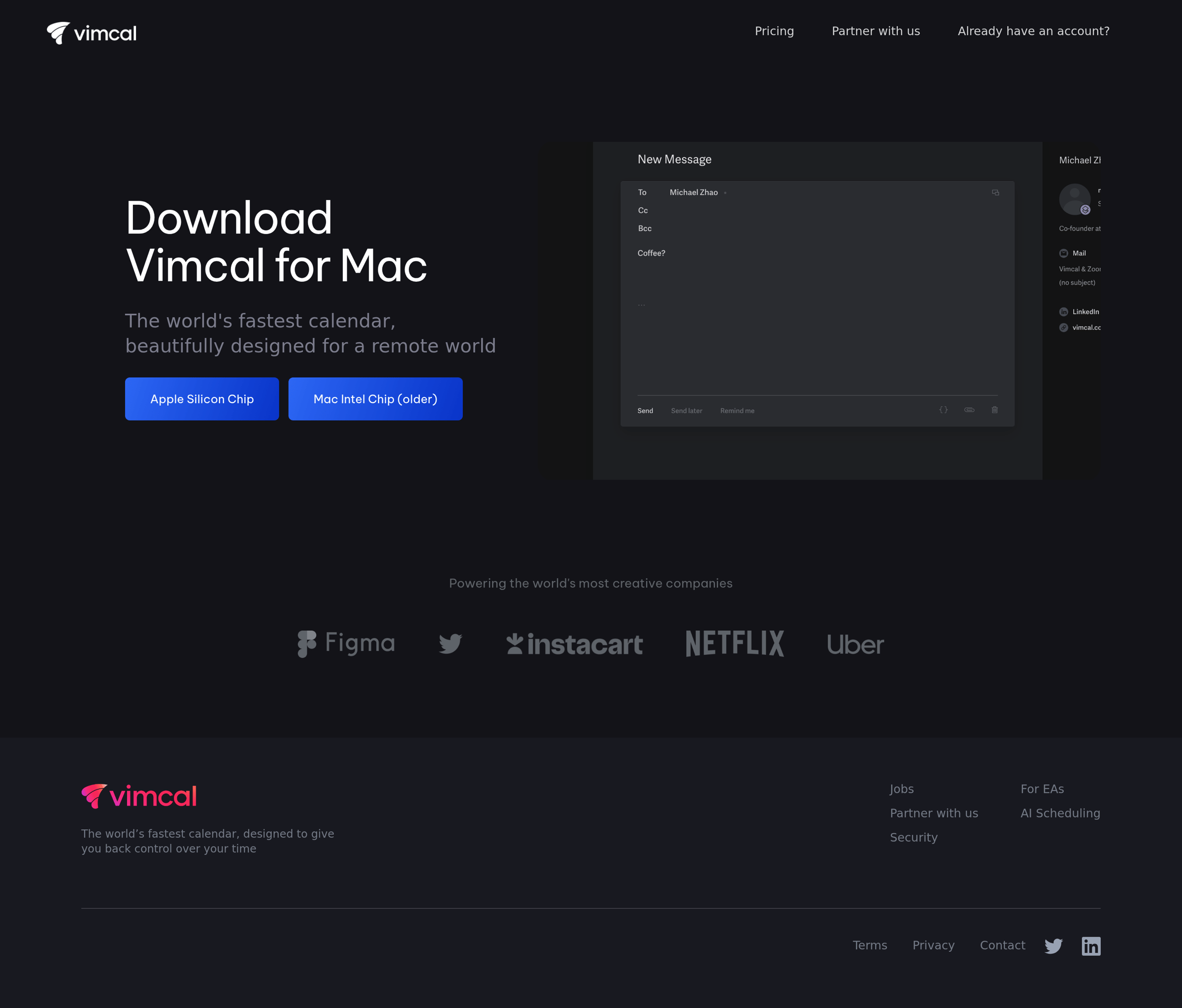The height and width of the screenshot is (1008, 1182).
Task: Click the pink Vimcal logo in the footer
Action: click(139, 796)
